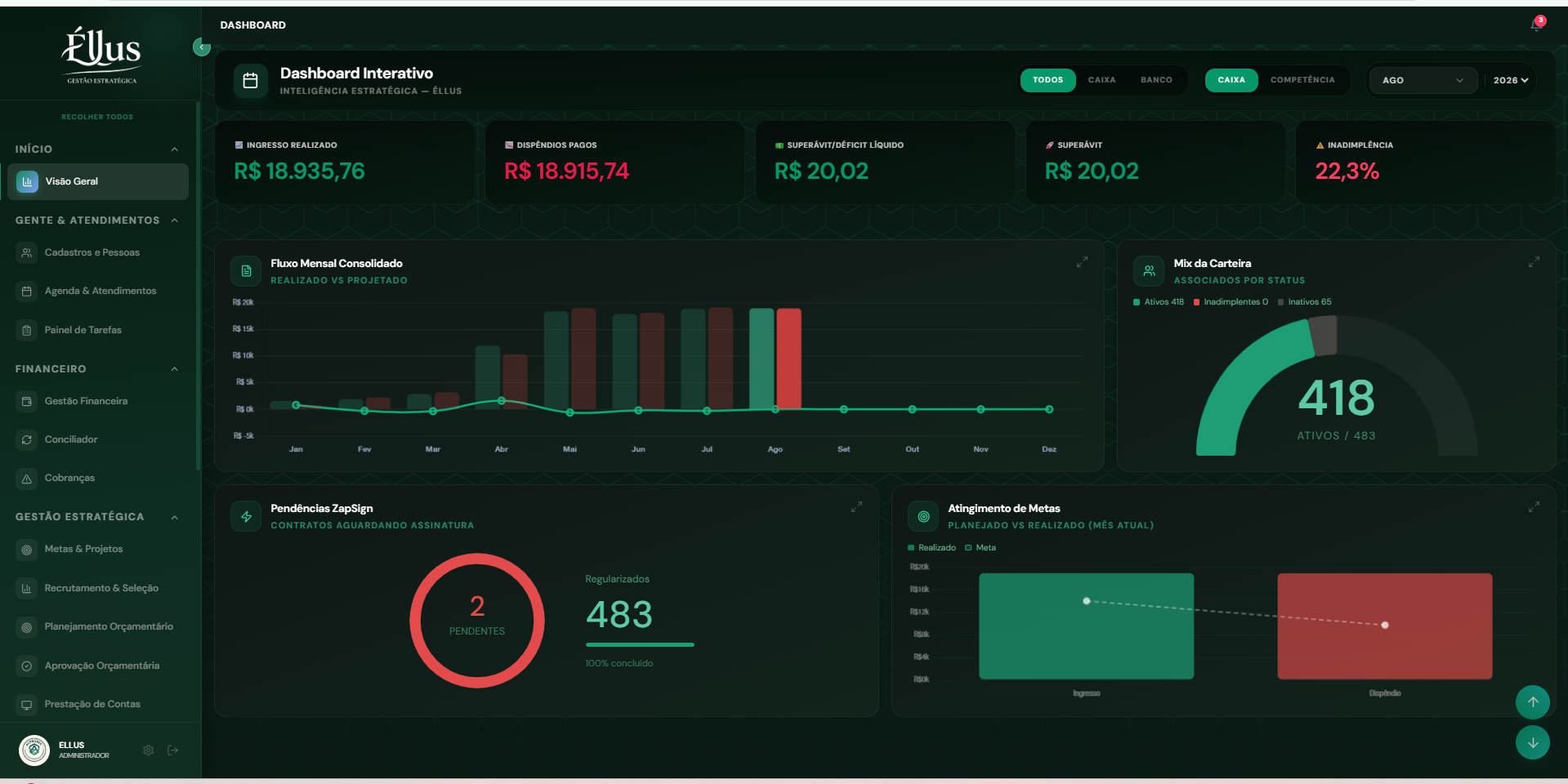Open Planejamento Orçamentário page
1568x784 pixels.
[98, 627]
